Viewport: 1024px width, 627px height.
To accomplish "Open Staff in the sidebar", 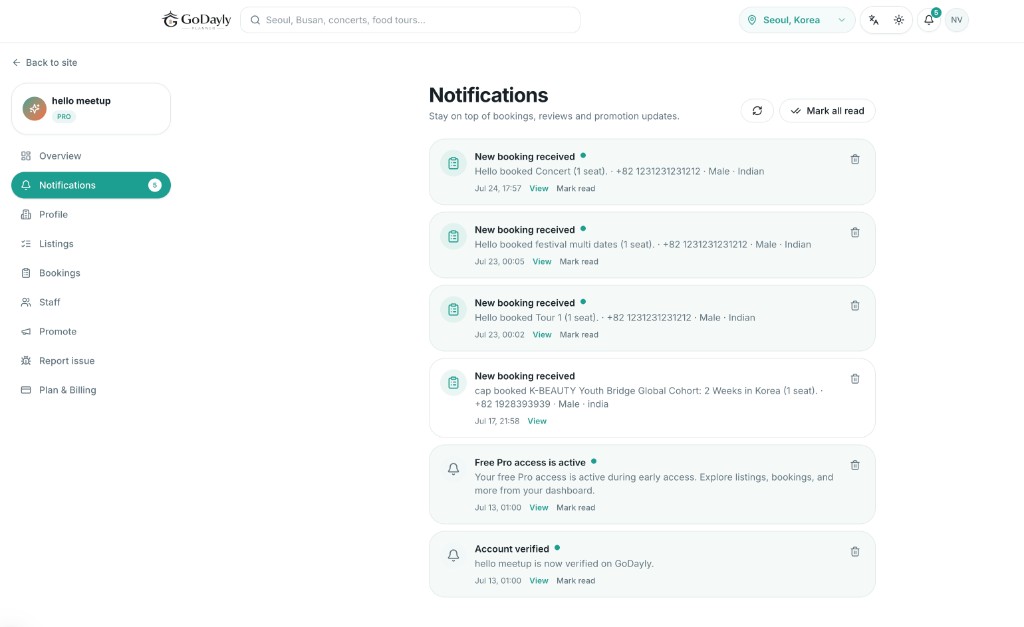I will click(91, 302).
